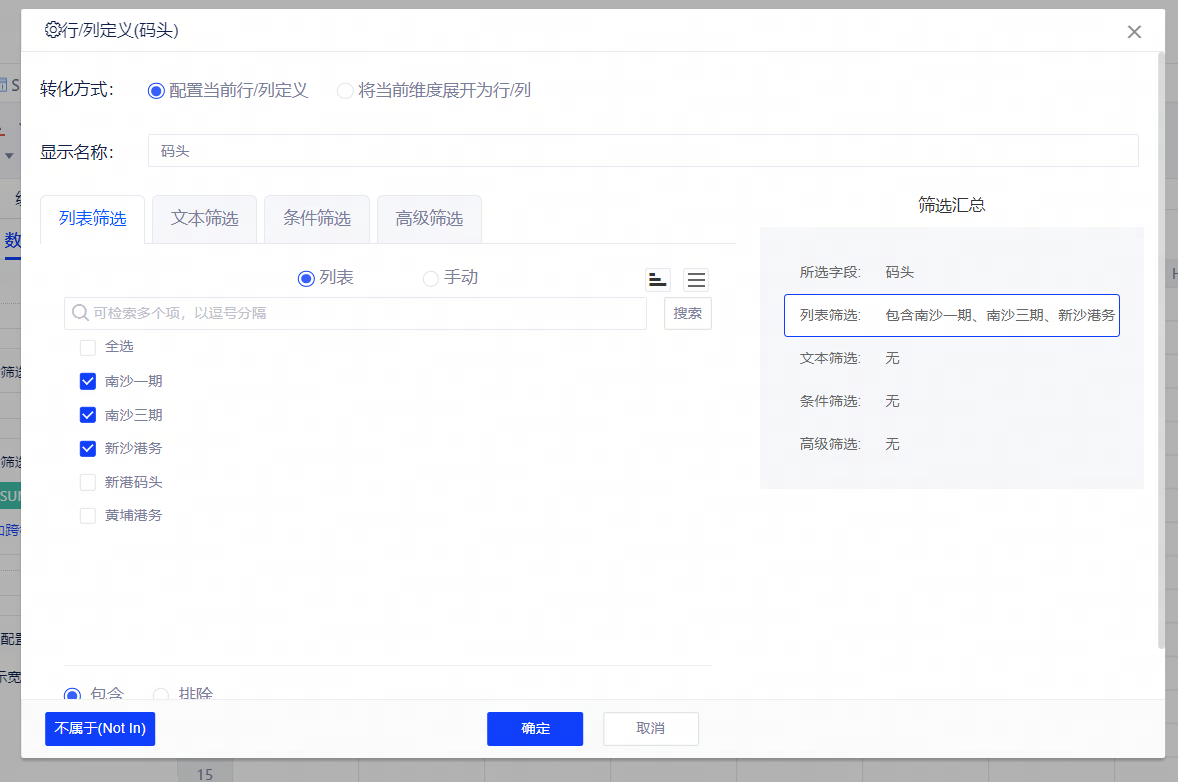Click the 显示名称 input field
This screenshot has height=782, width=1178.
coord(642,151)
